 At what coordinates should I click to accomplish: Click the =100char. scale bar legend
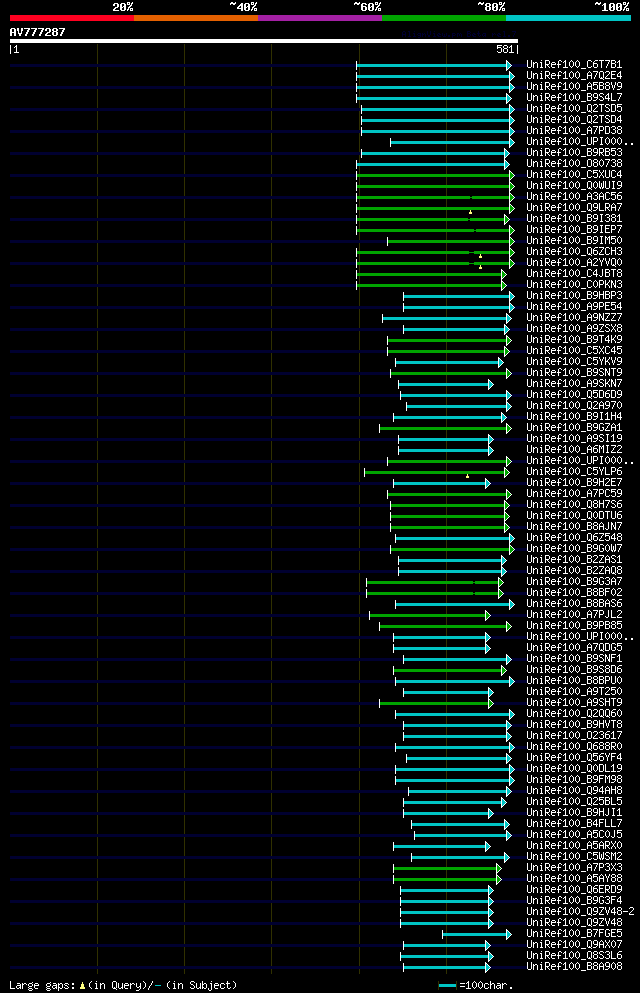point(475,985)
